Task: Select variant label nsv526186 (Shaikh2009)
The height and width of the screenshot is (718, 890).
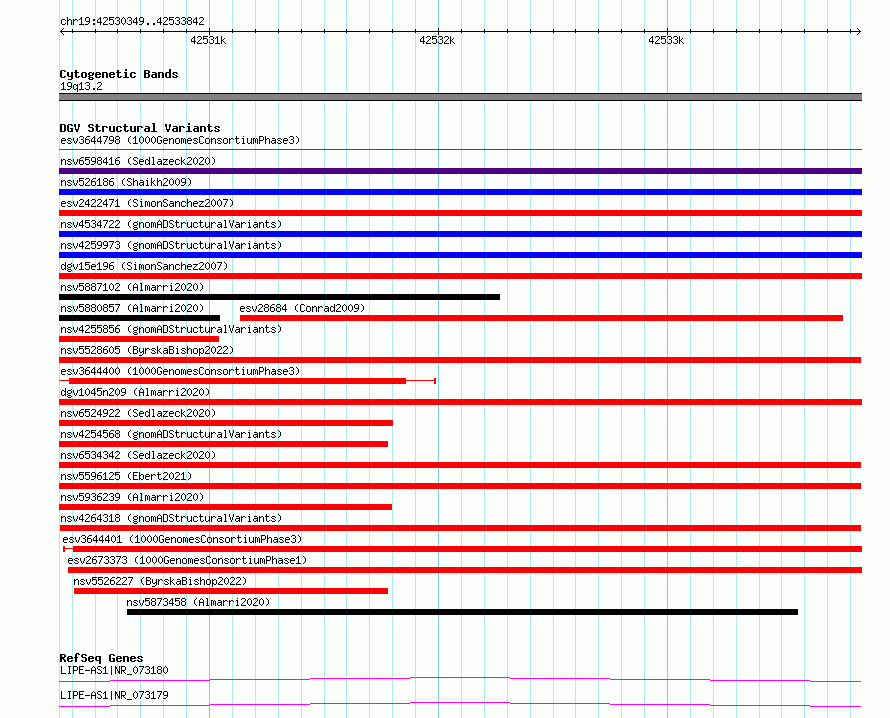Action: click(x=126, y=182)
